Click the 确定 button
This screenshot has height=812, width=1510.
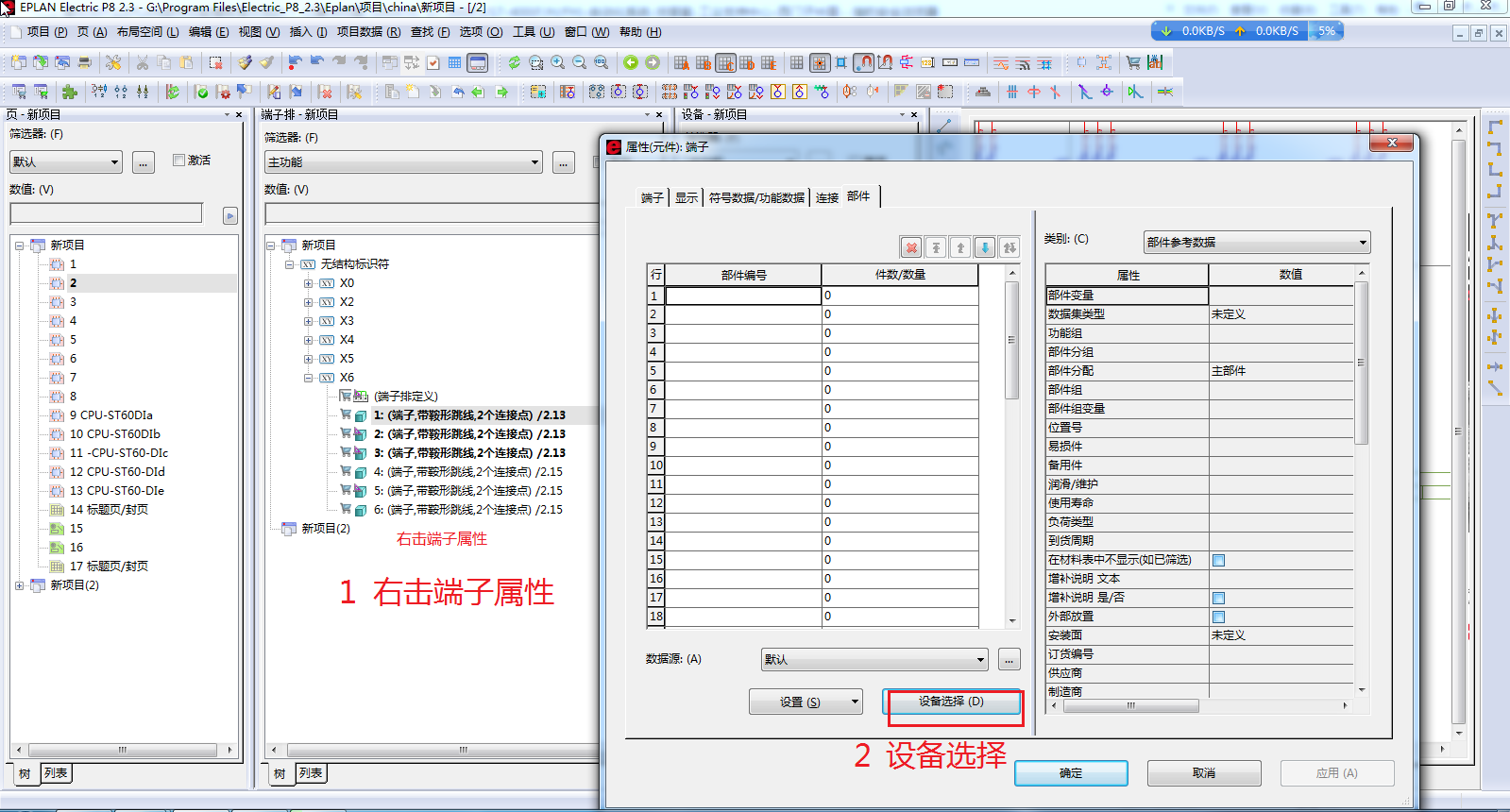click(x=1071, y=773)
